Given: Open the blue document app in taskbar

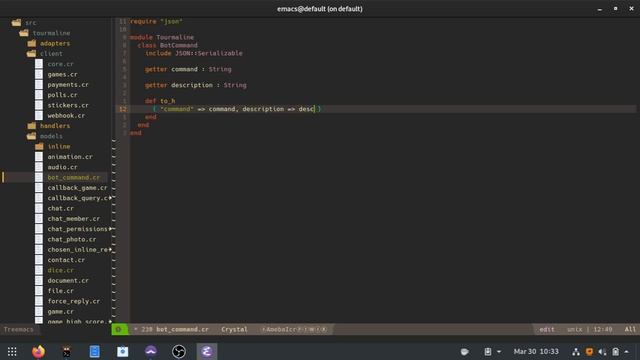Looking at the screenshot, I should click(x=94, y=351).
